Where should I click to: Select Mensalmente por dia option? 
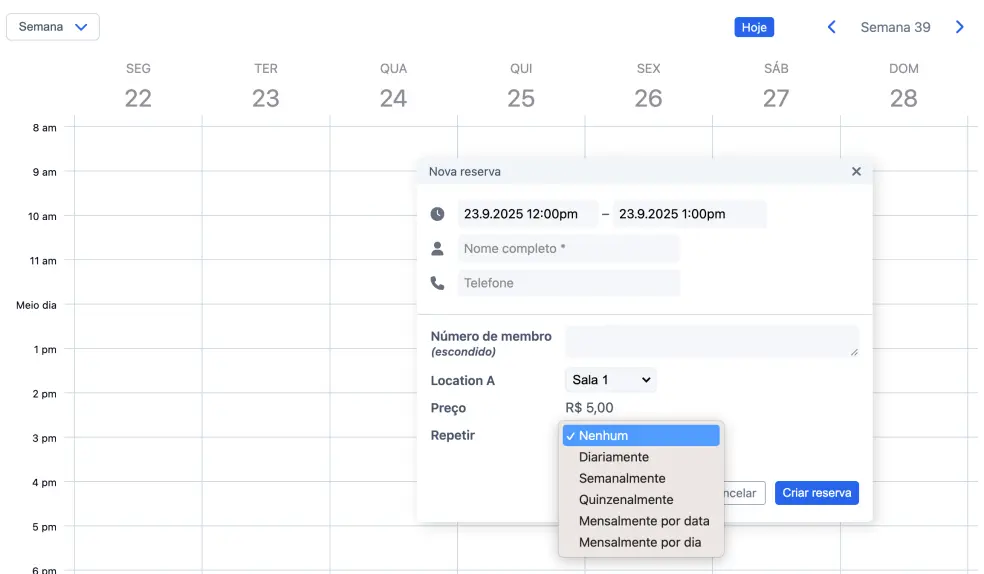pos(640,542)
